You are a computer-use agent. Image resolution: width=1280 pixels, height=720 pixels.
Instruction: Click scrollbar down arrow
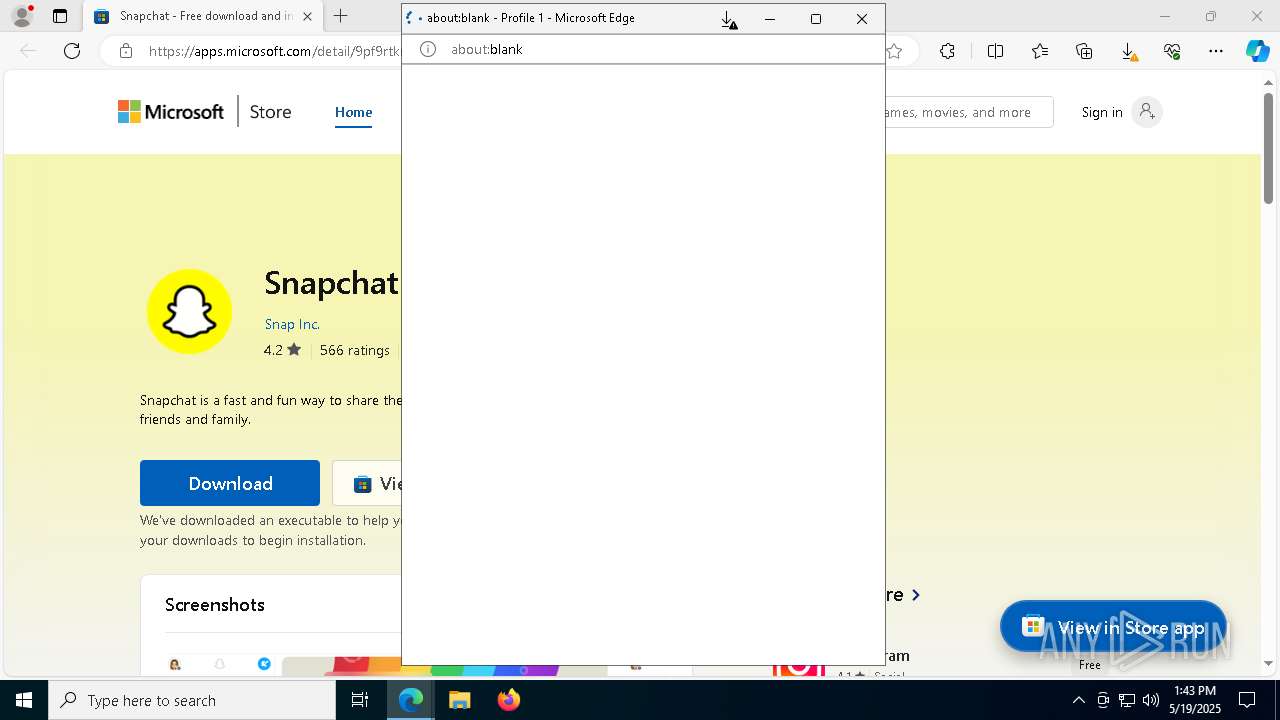(x=1268, y=663)
